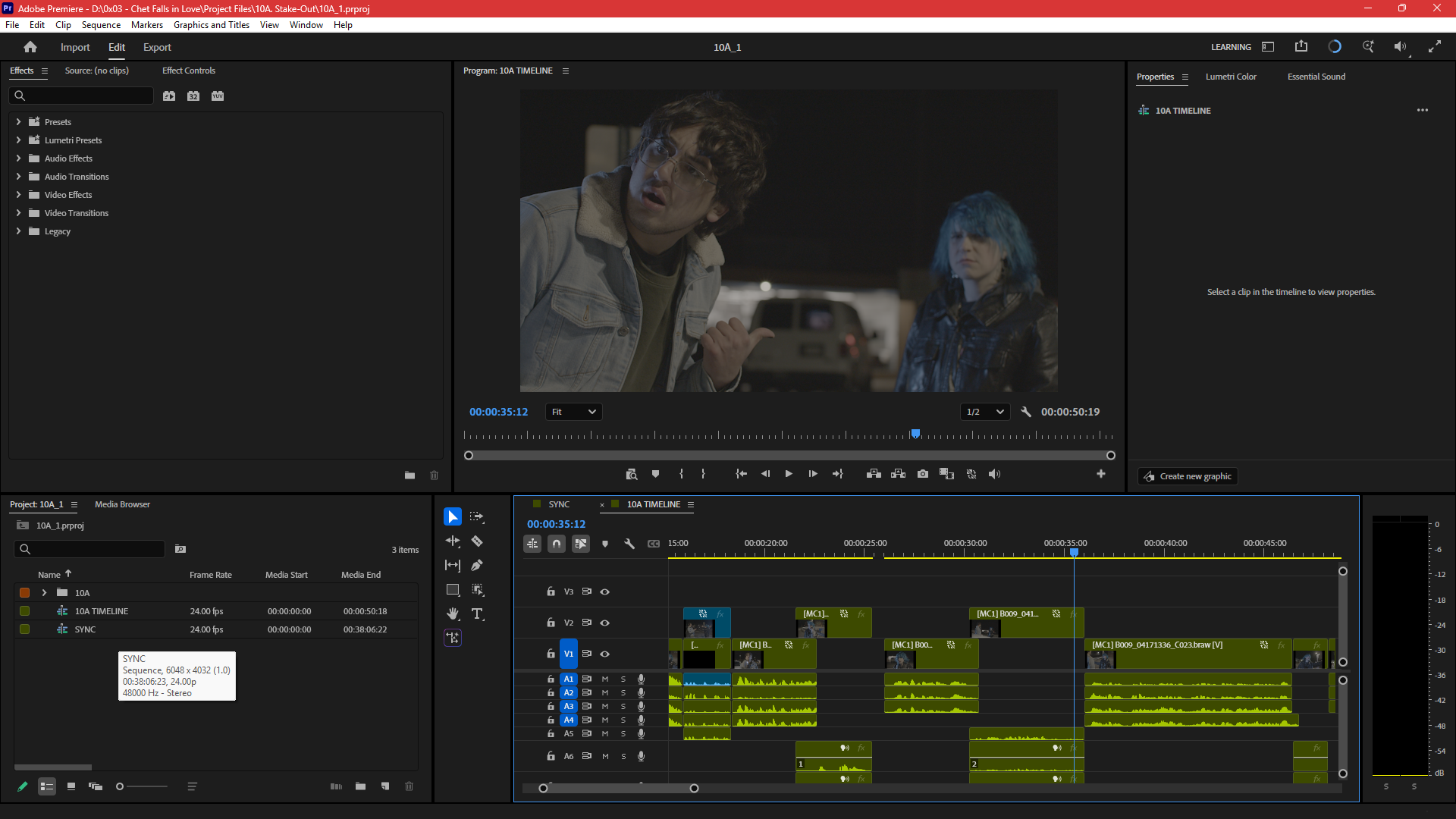The width and height of the screenshot is (1456, 819).
Task: Go to In point in Program monitor
Action: 742,474
